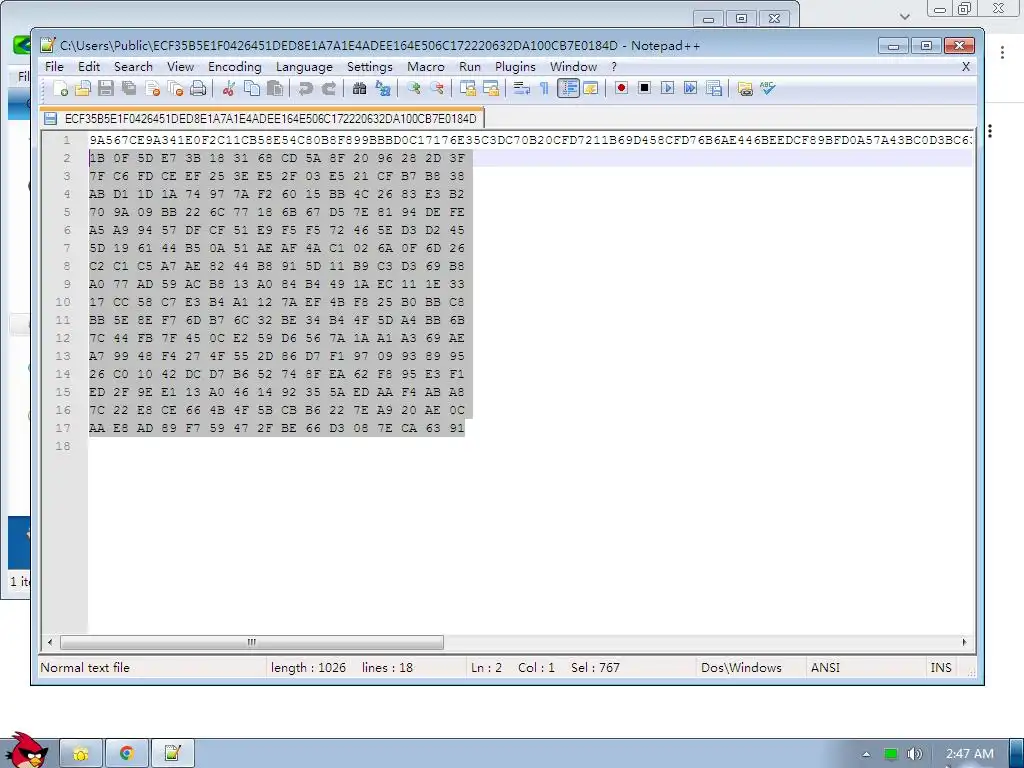Screen dimensions: 1024x768
Task: Open the user defined language dialog icon
Action: pos(590,88)
